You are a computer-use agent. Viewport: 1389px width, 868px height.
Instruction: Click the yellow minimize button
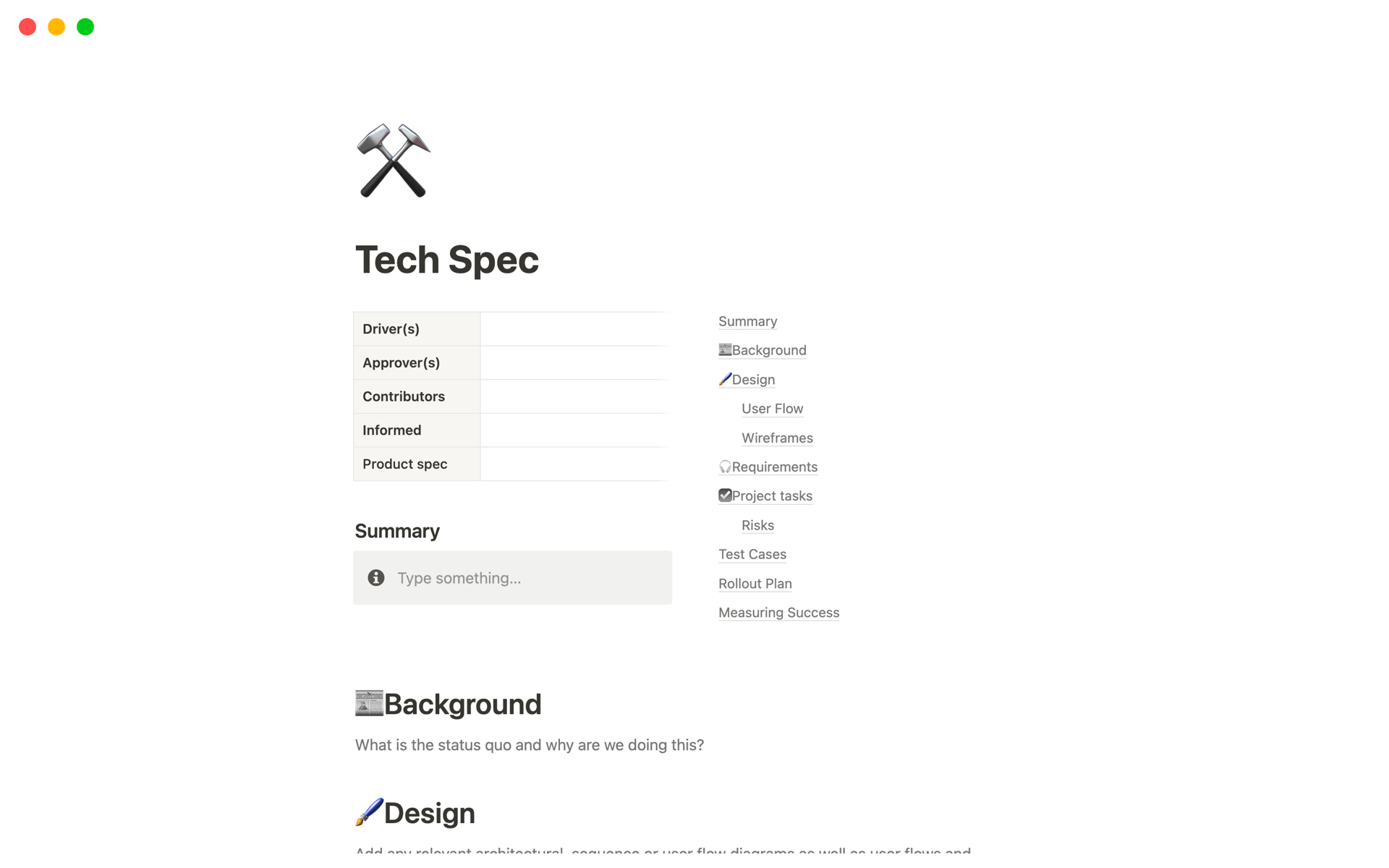tap(55, 27)
